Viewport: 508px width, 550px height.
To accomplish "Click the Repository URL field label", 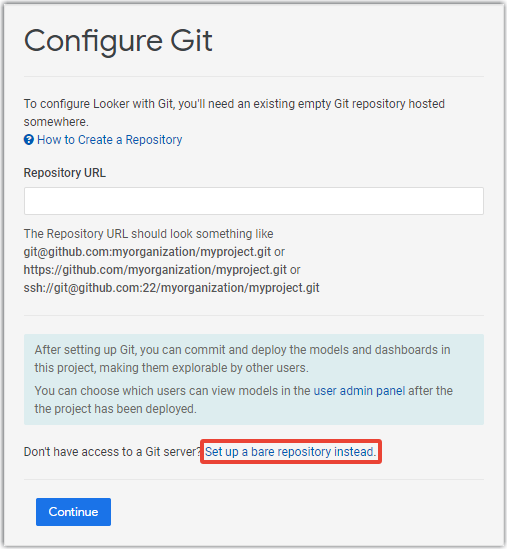I will coord(65,173).
